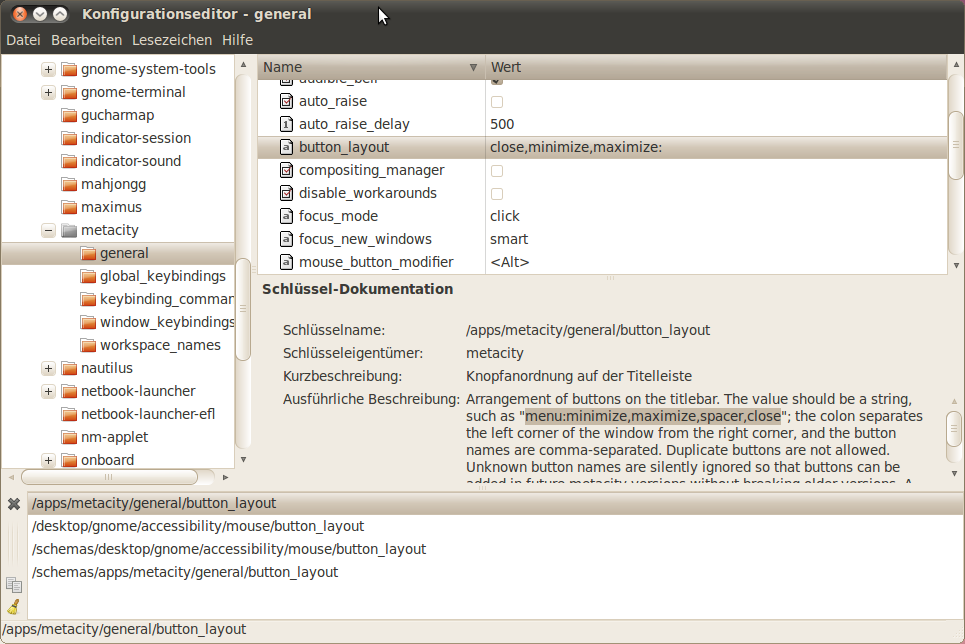This screenshot has width=965, height=644.
Task: Click the Name column sort arrow
Action: (473, 67)
